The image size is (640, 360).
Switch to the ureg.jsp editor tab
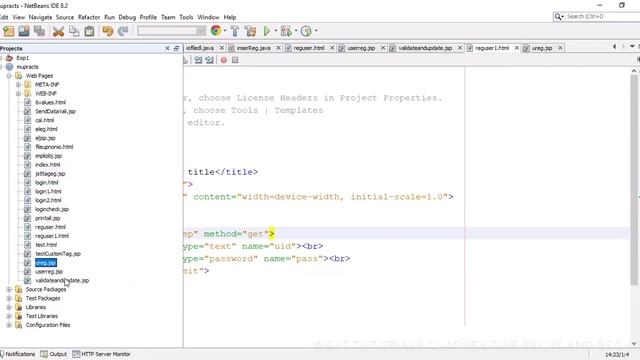pyautogui.click(x=542, y=48)
